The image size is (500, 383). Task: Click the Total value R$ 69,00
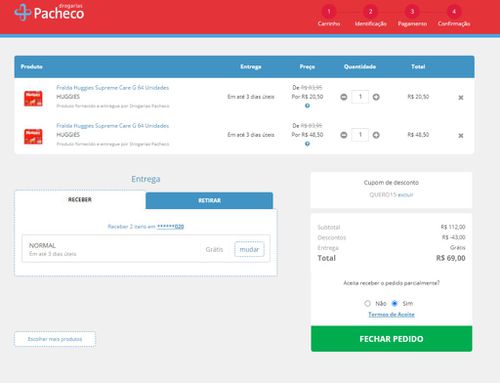click(x=451, y=258)
